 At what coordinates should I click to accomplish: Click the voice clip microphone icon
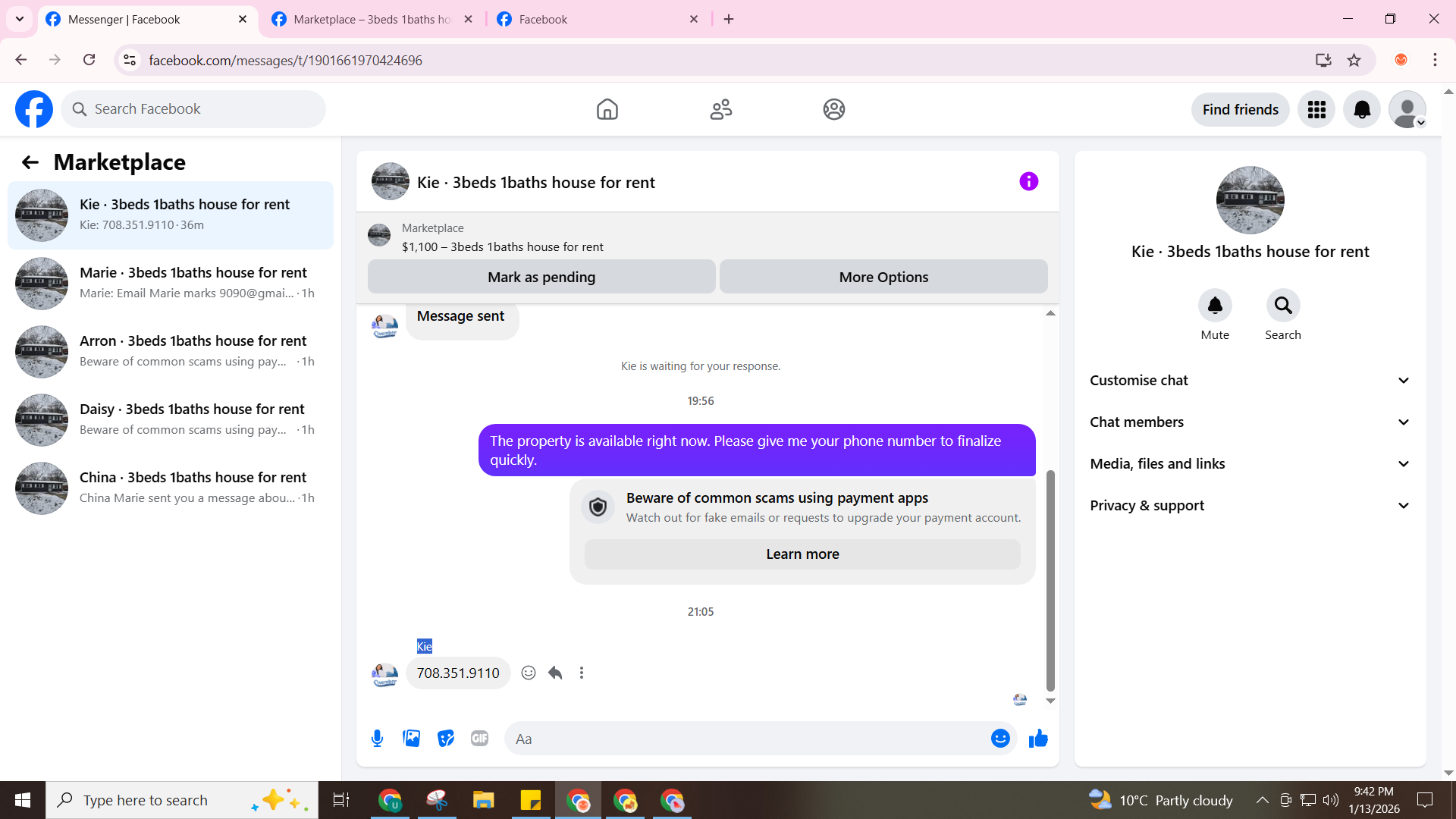377,738
